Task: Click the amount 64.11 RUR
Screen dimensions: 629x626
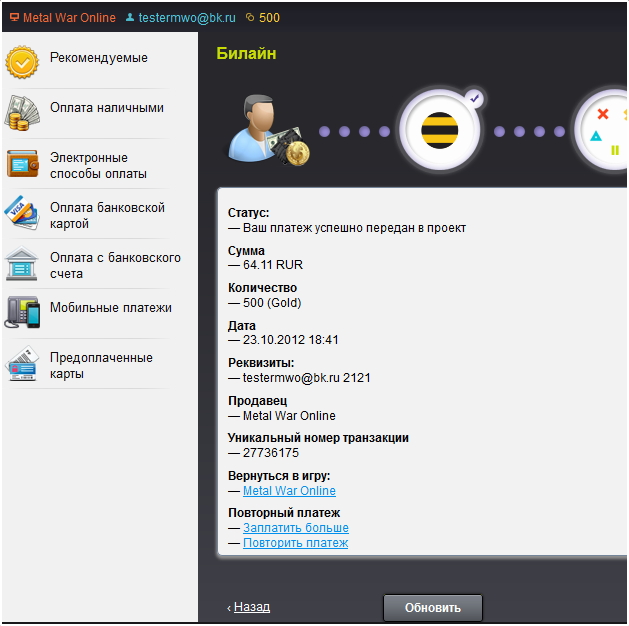Action: [x=273, y=265]
